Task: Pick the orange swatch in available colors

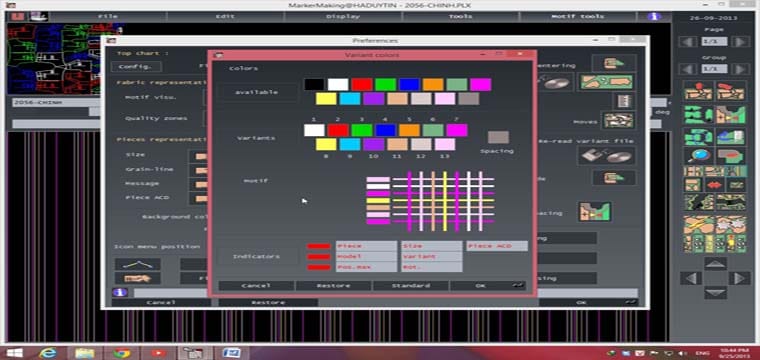Action: click(433, 85)
